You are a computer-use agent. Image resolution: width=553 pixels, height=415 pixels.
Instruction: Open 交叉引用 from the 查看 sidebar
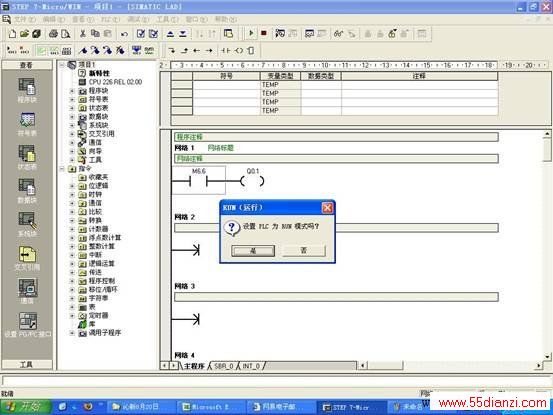pyautogui.click(x=27, y=258)
